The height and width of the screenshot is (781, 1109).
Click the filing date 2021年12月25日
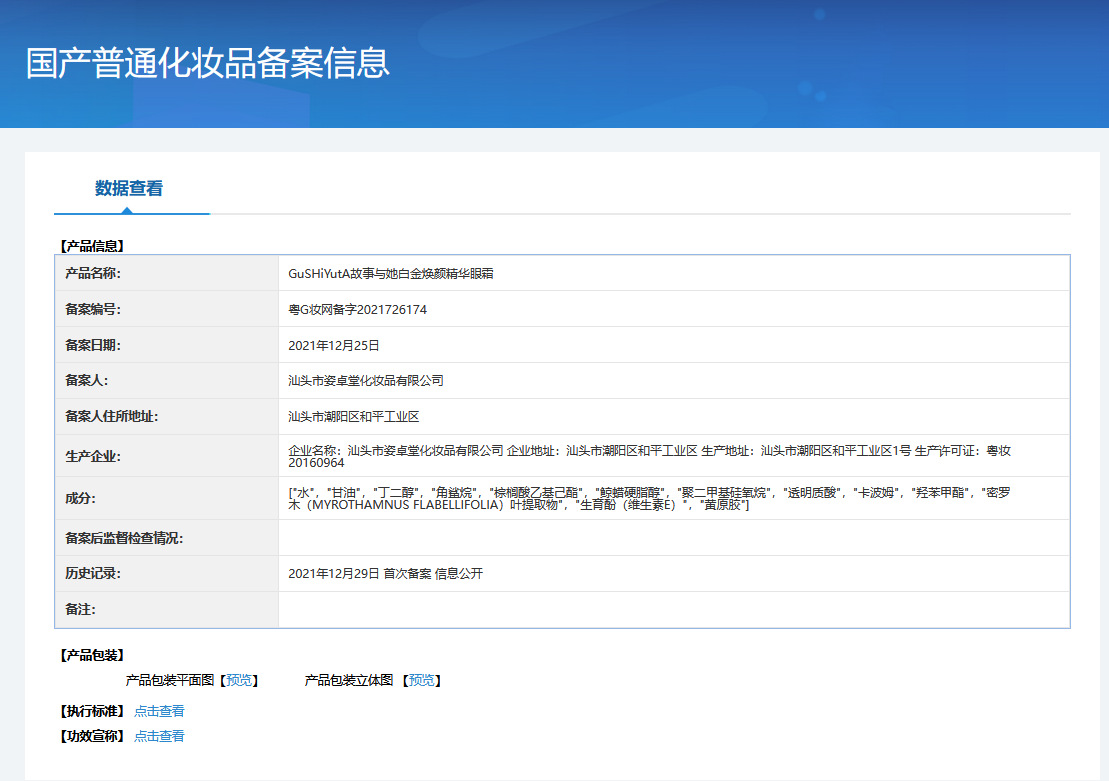334,345
